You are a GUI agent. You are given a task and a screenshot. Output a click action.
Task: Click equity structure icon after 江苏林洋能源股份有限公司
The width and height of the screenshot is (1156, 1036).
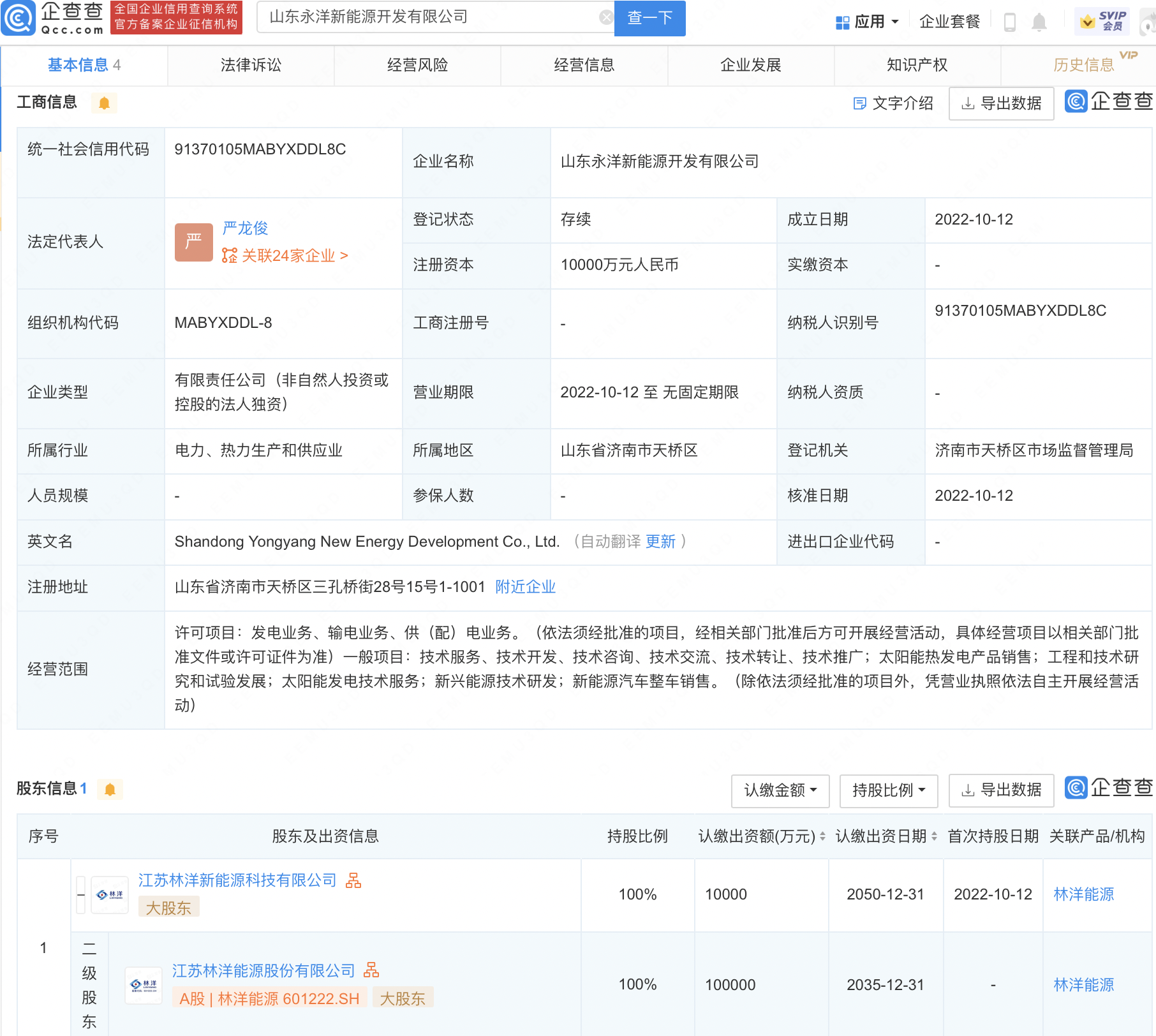[371, 970]
